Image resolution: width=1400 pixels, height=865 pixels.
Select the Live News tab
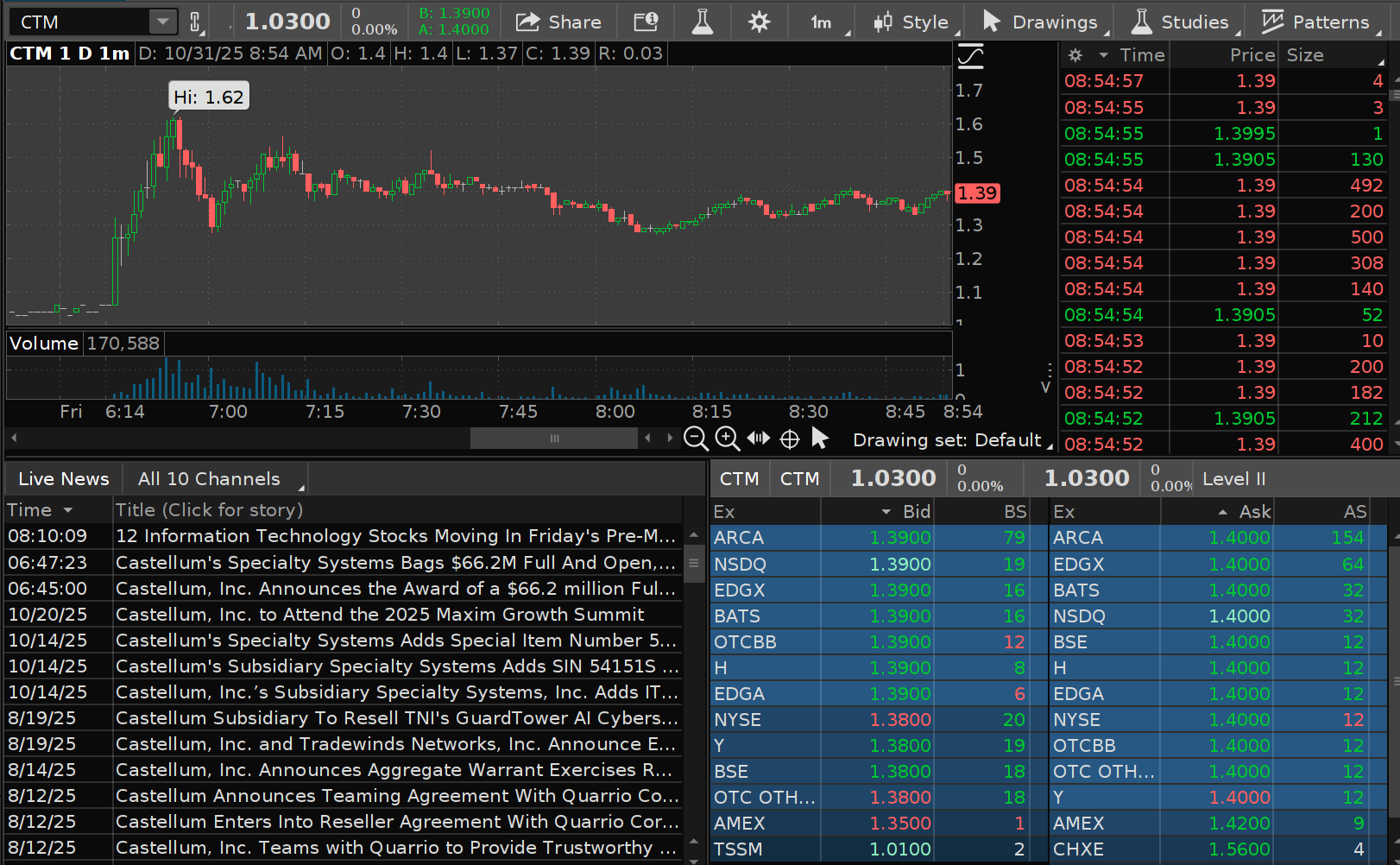[x=64, y=479]
